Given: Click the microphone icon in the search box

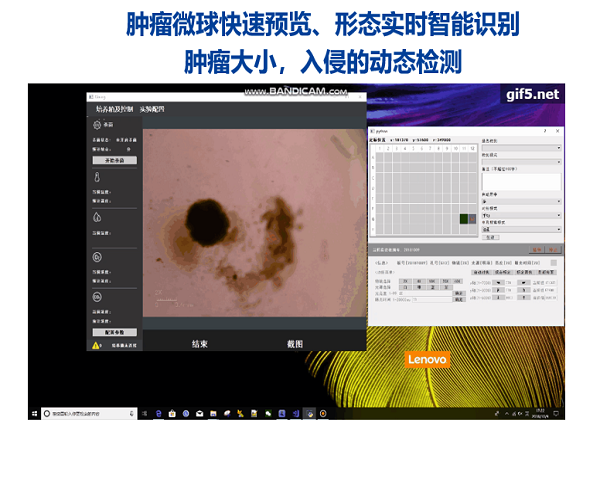Looking at the screenshot, I should (x=131, y=413).
